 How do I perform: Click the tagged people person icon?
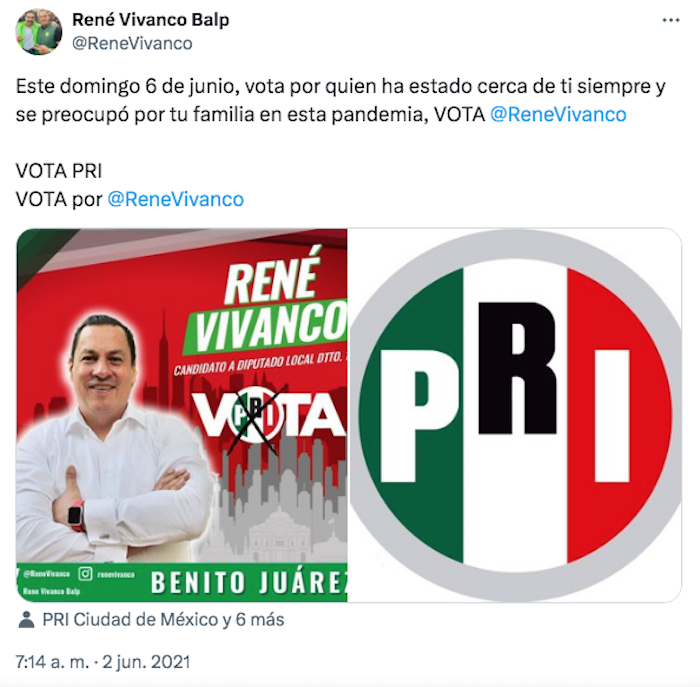point(27,620)
